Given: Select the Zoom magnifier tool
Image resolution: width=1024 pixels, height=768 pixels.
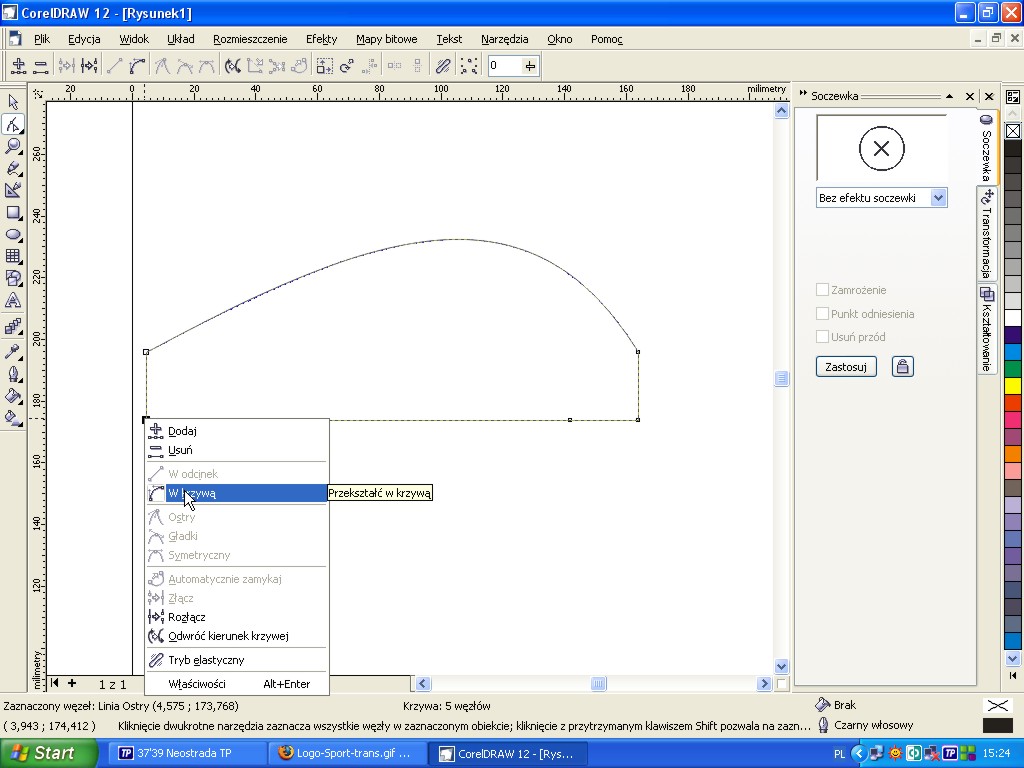Looking at the screenshot, I should tap(13, 146).
